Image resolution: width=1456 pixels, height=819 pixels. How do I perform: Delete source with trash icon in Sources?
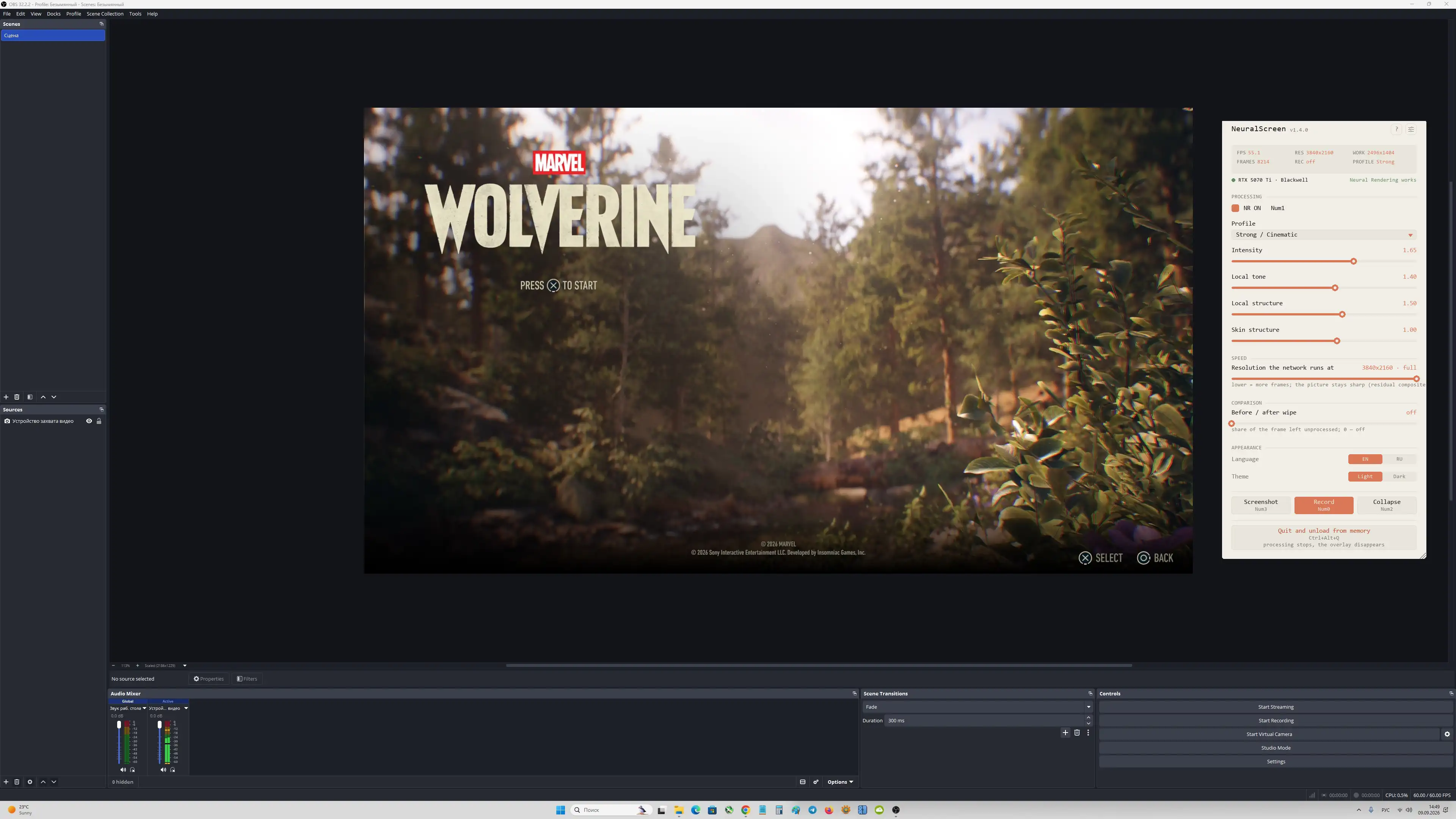pos(17,782)
